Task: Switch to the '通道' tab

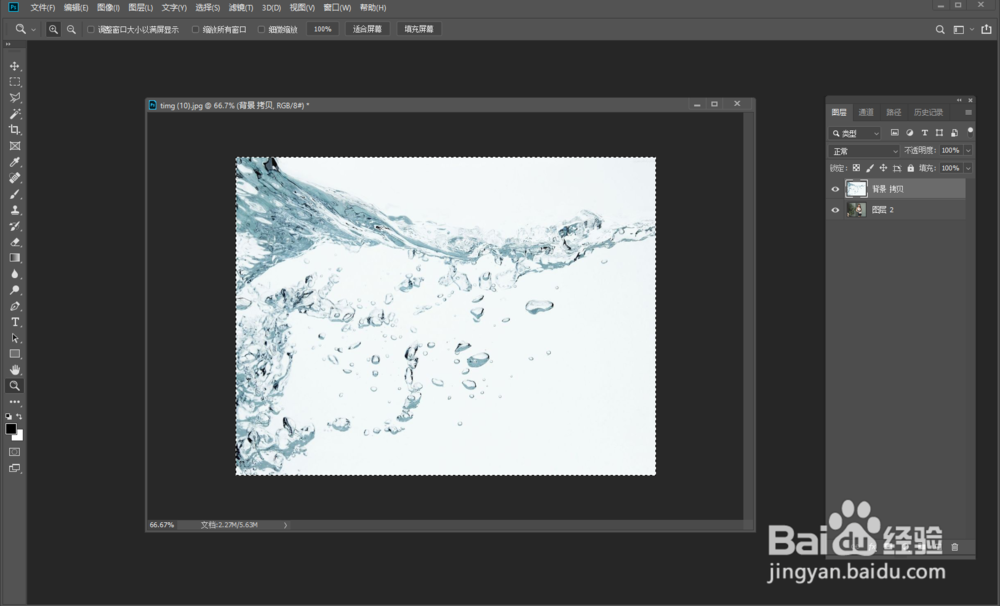Action: [865, 112]
